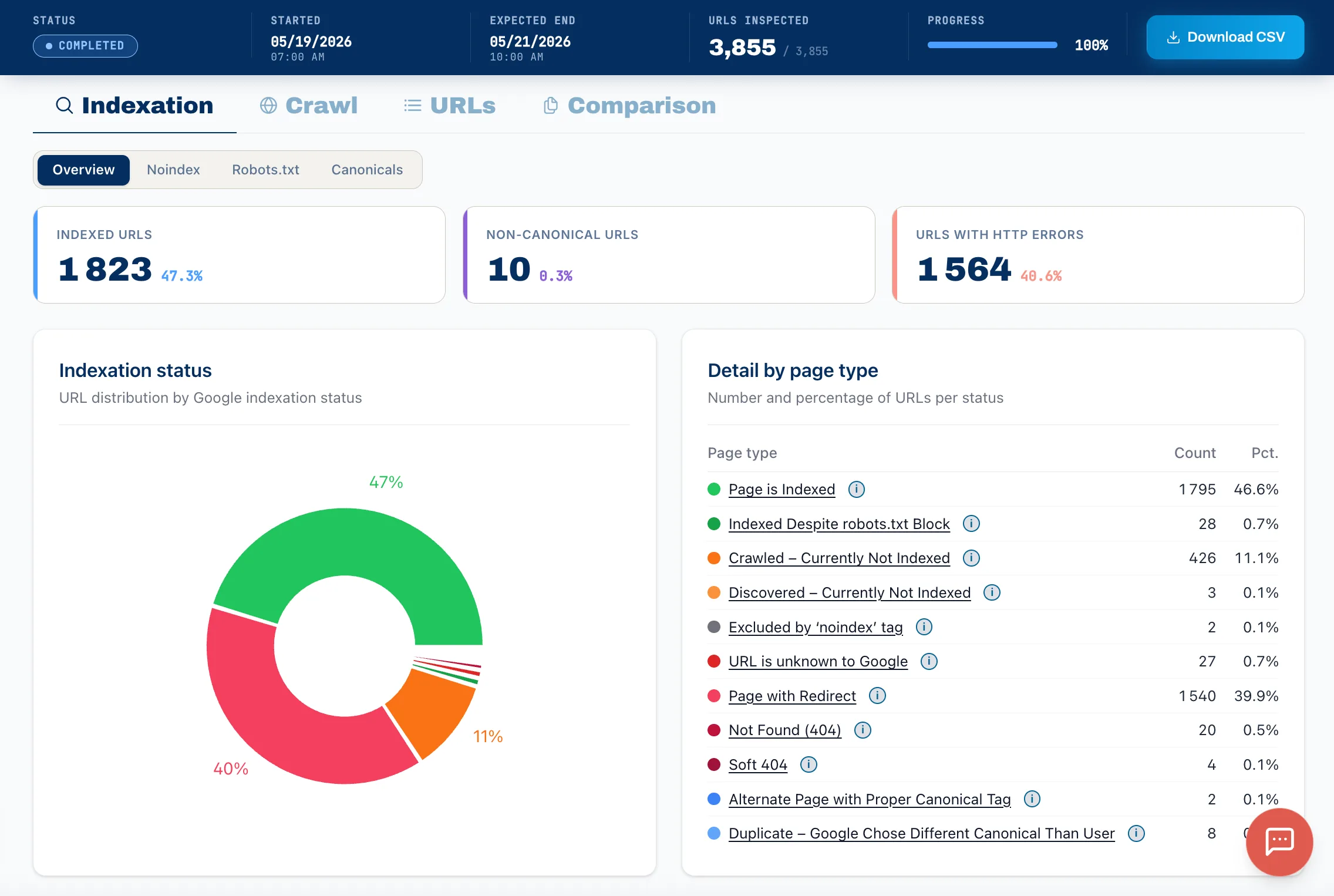
Task: Click the Page type column header
Action: pos(742,453)
